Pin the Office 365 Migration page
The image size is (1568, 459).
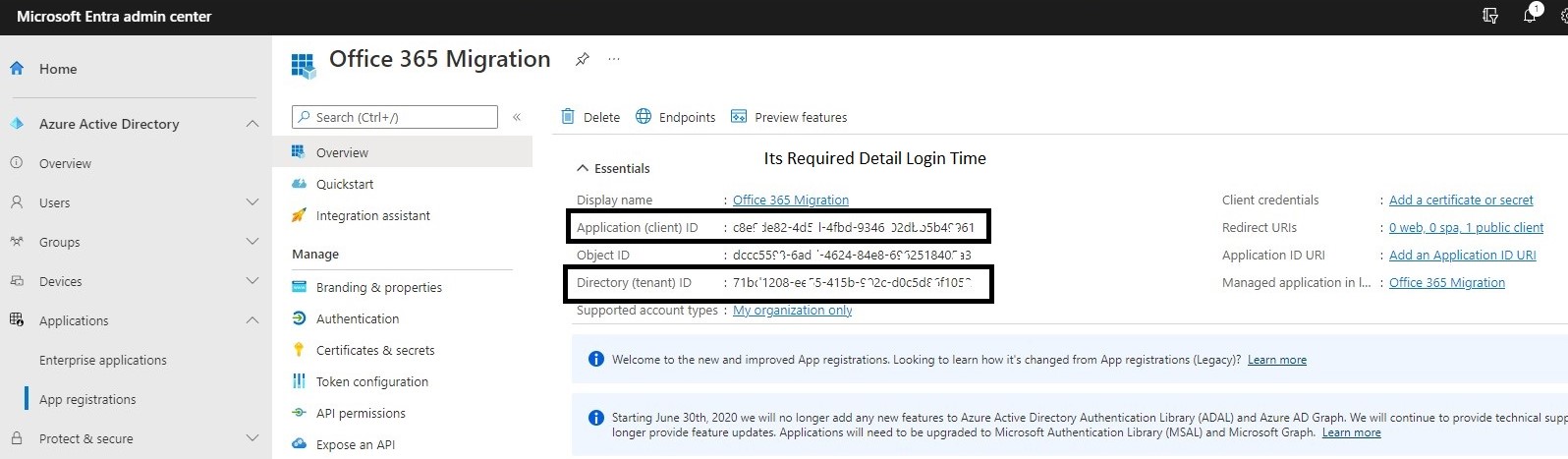[x=582, y=59]
